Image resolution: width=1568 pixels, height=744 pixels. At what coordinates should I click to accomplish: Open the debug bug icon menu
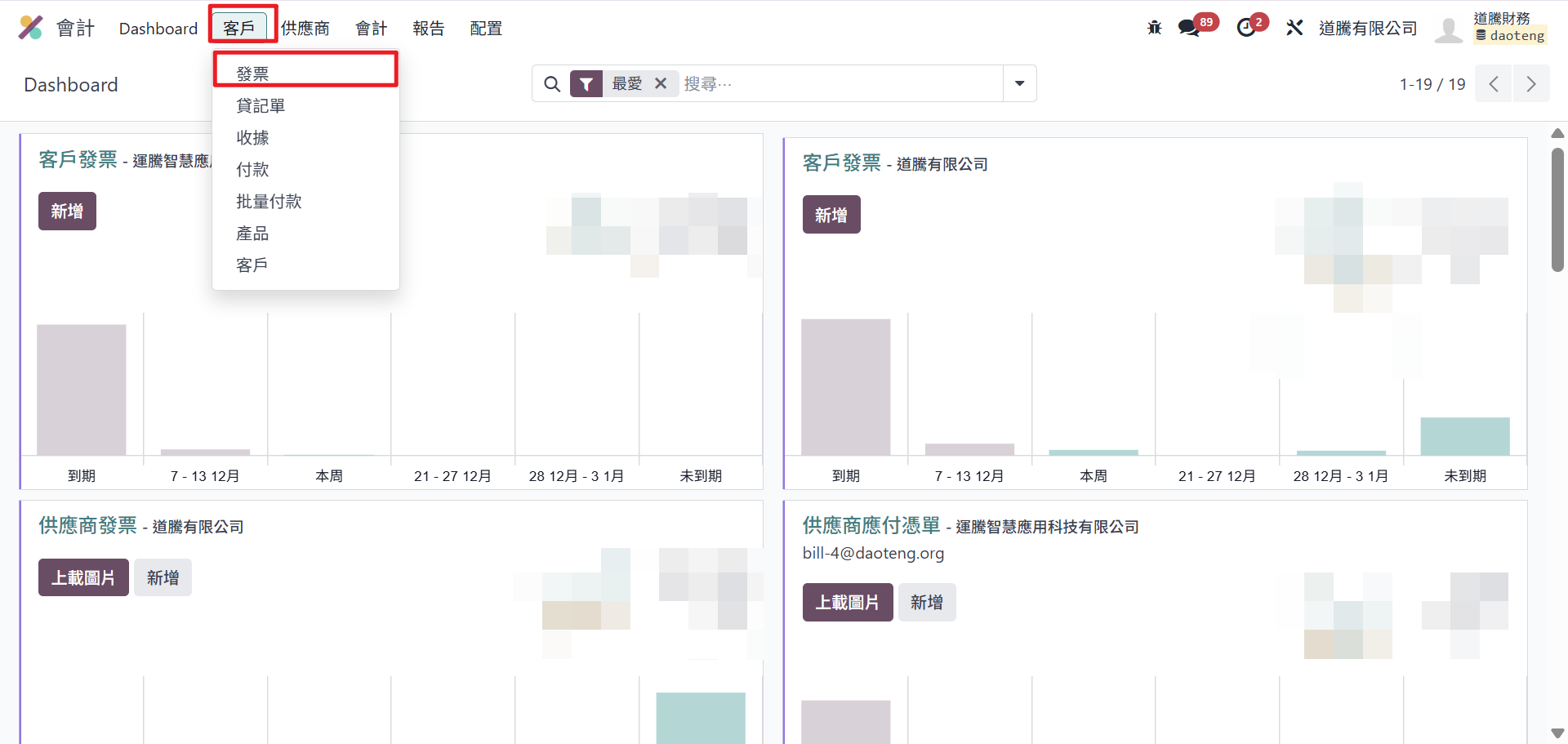(x=1154, y=28)
